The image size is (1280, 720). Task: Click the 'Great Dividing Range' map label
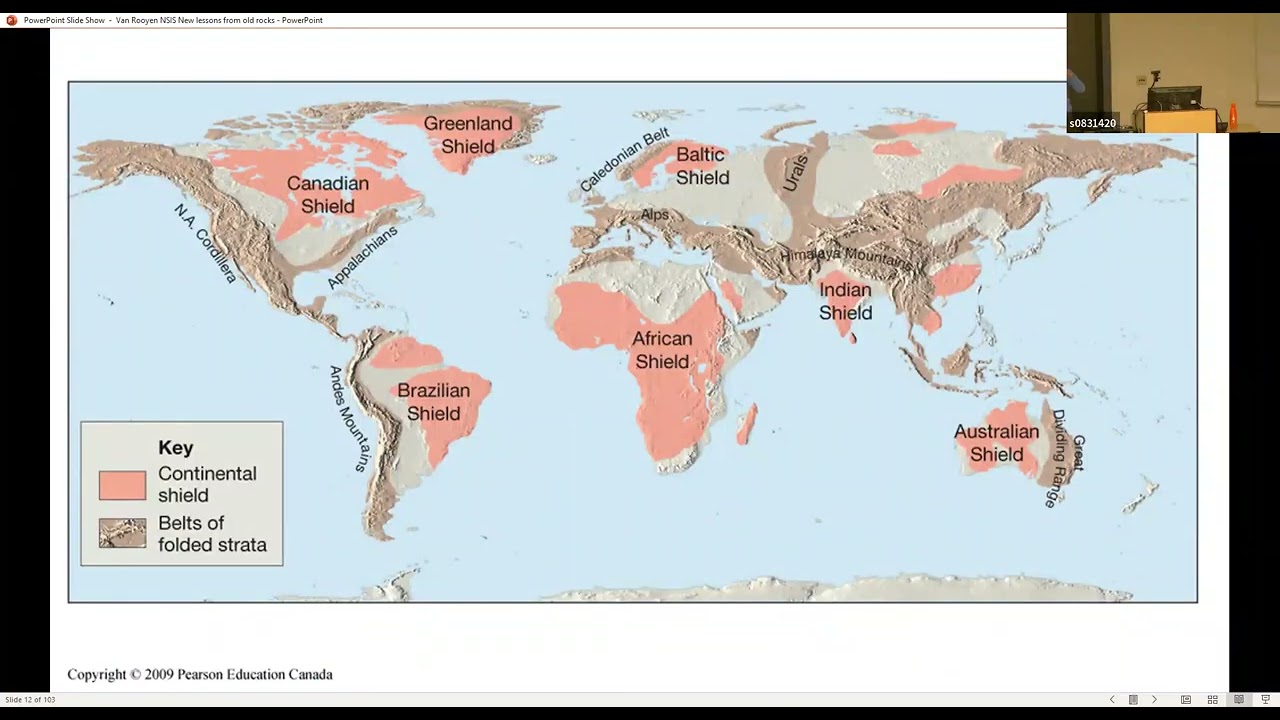[x=1064, y=459]
